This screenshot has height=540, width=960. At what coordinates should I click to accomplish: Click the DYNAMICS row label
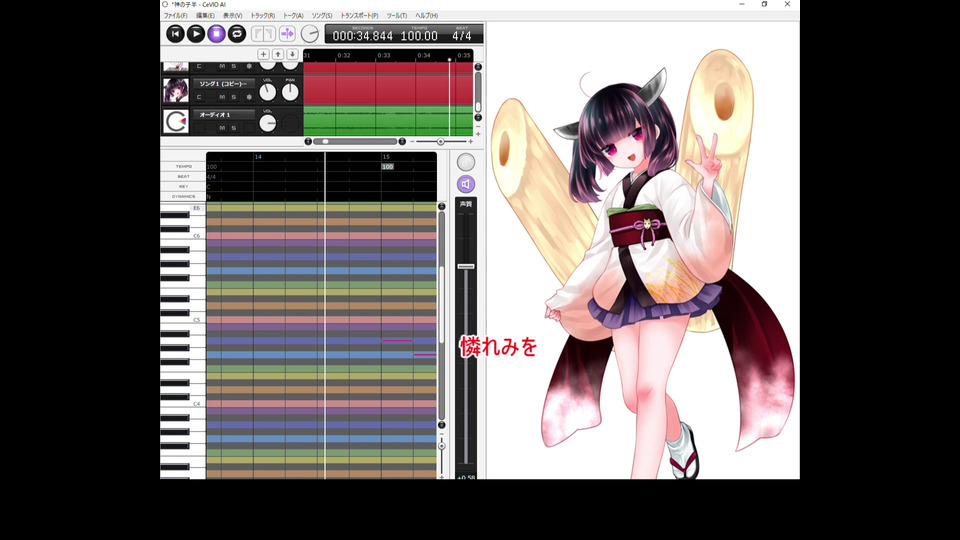tap(184, 197)
